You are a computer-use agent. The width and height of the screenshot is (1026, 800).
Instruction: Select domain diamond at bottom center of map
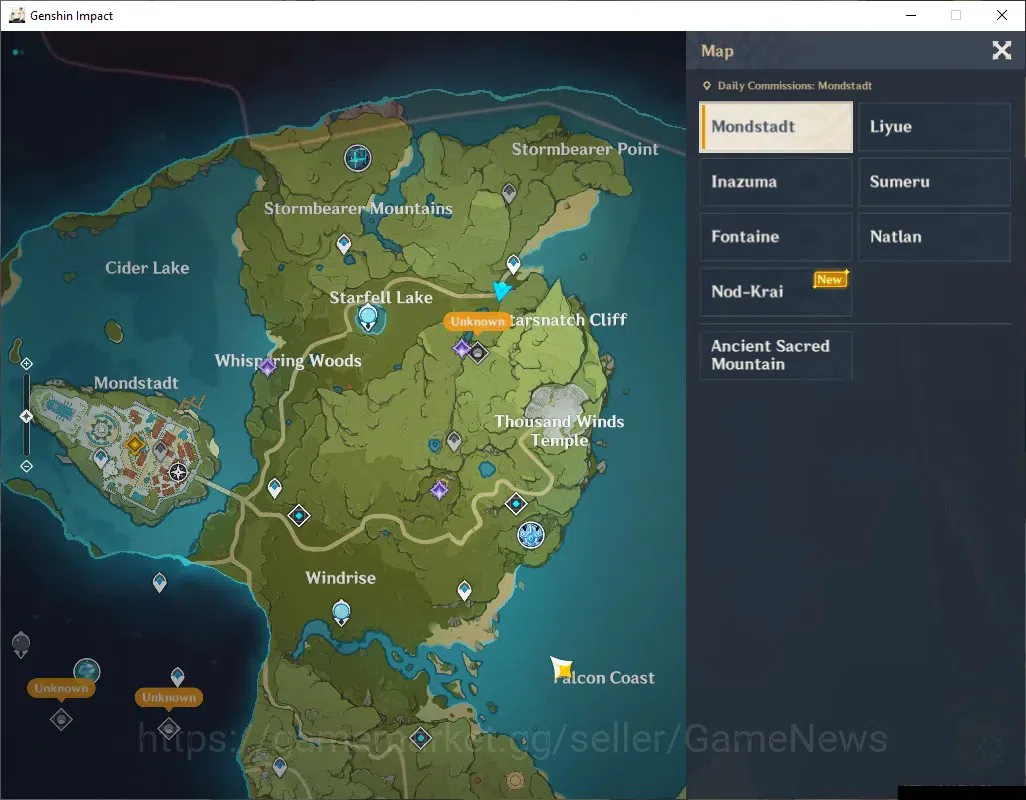[x=421, y=739]
